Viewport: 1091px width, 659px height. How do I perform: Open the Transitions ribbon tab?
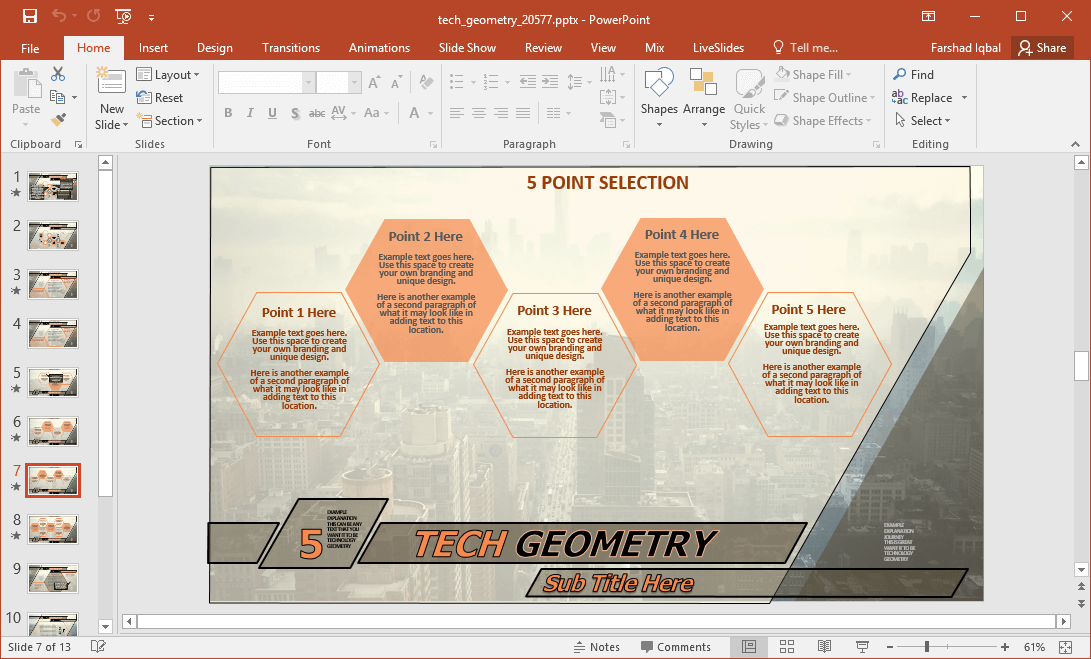[x=291, y=48]
